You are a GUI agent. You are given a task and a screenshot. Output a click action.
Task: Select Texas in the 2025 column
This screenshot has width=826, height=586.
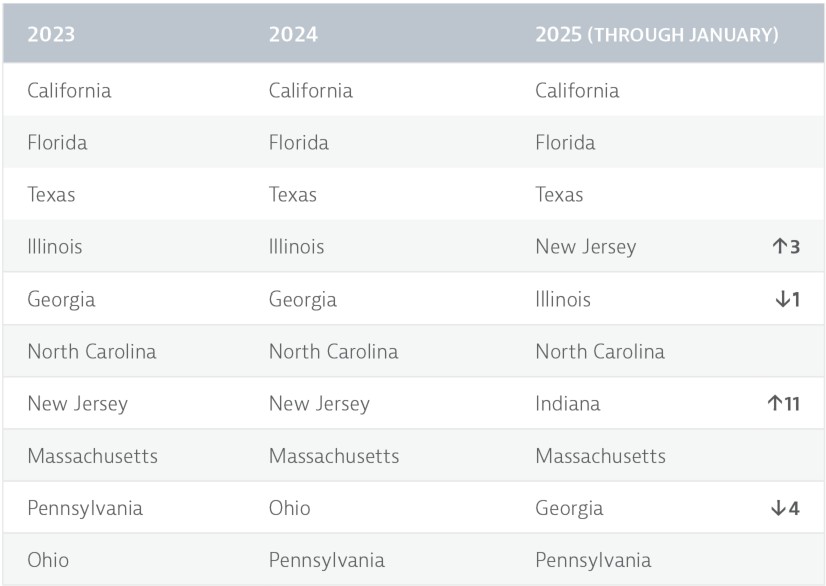559,195
